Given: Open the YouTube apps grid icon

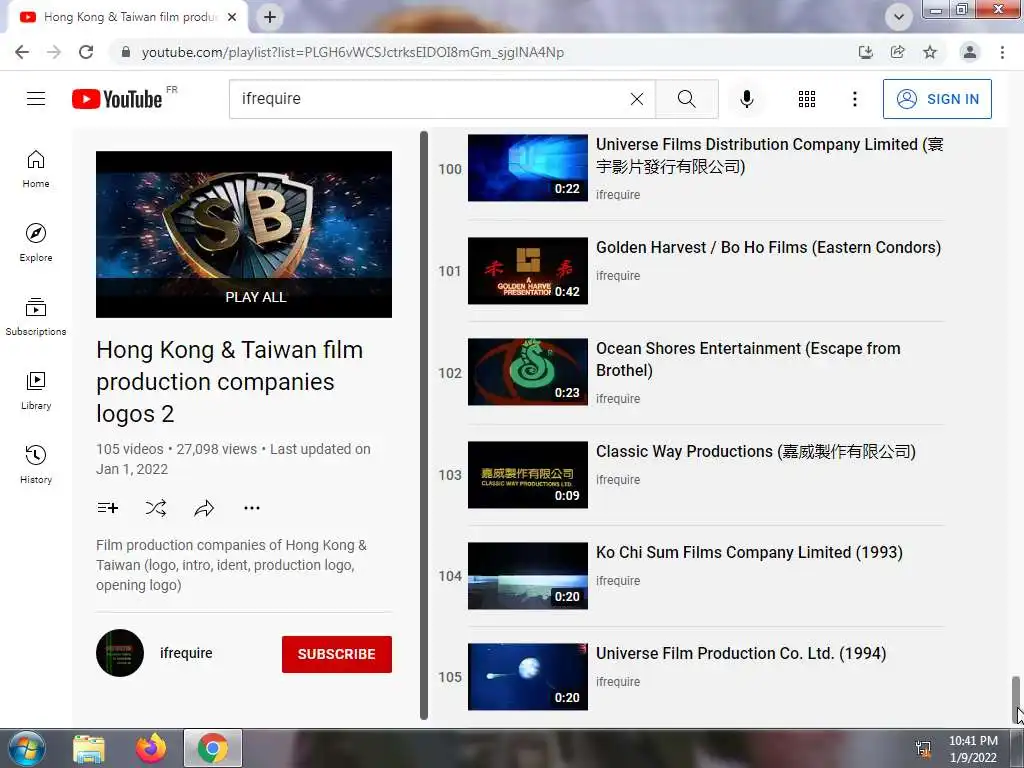Looking at the screenshot, I should pos(807,99).
